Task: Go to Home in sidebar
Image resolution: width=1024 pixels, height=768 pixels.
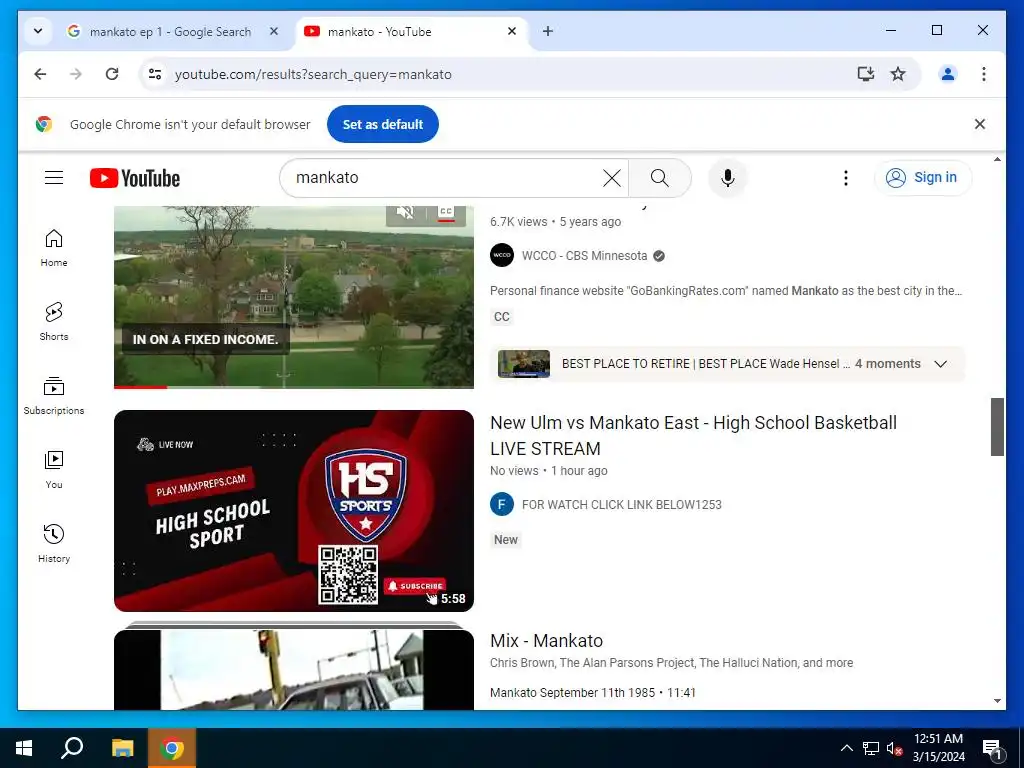Action: coord(54,248)
